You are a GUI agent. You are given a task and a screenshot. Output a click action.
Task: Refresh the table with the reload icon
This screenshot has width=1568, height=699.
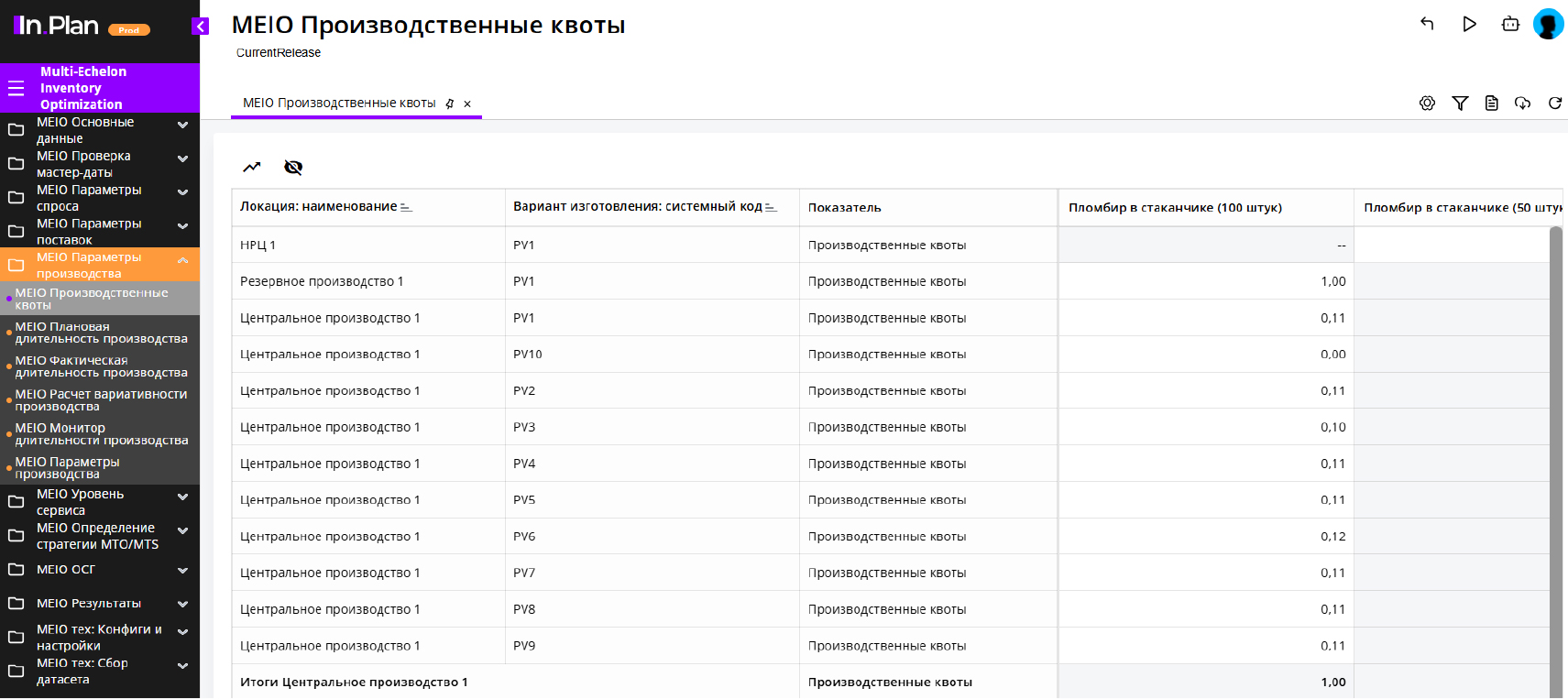pyautogui.click(x=1554, y=104)
